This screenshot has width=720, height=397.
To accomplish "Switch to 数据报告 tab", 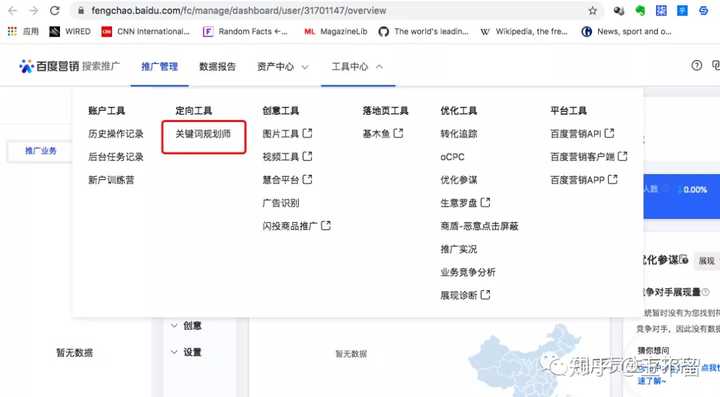I will 217,67.
